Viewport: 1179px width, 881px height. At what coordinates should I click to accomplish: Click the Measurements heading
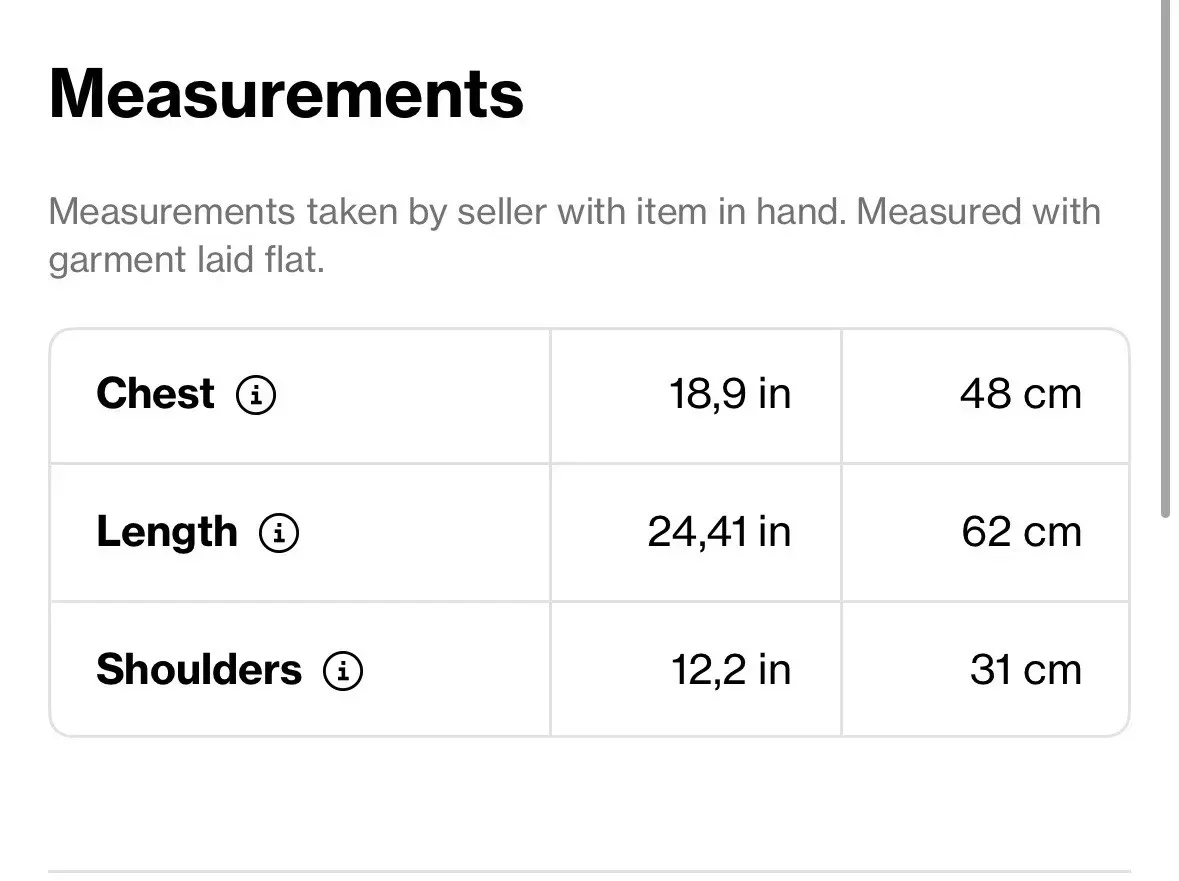click(286, 94)
